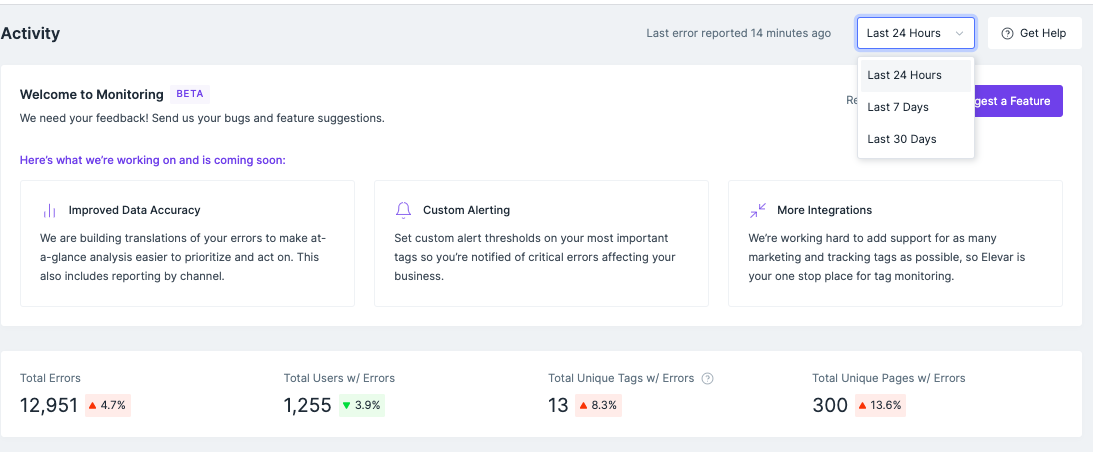This screenshot has width=1093, height=452.
Task: Click the help icon beside Total Unique Tags
Action: [x=708, y=379]
